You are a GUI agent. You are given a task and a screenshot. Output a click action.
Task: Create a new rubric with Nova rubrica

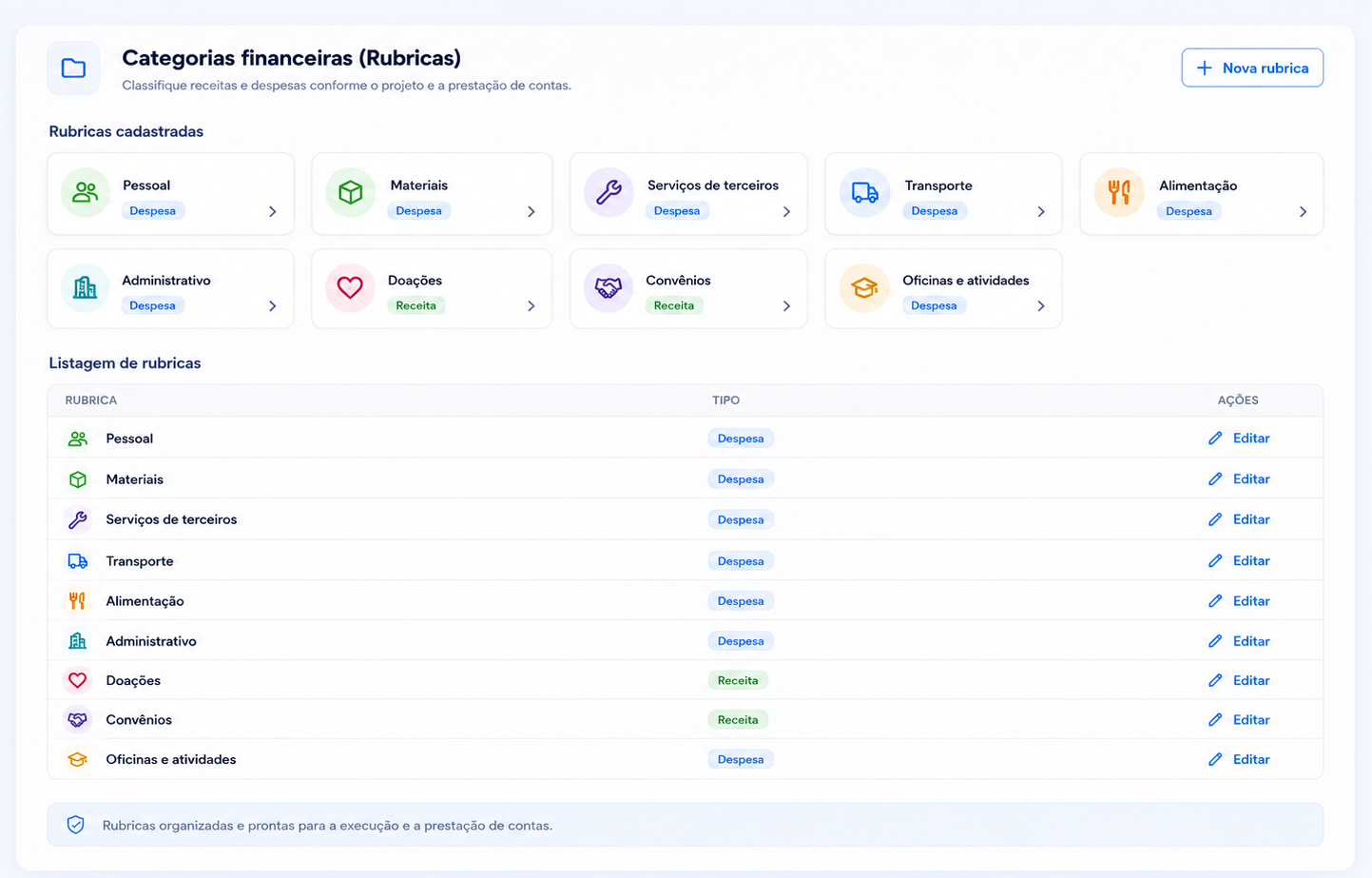[x=1252, y=68]
